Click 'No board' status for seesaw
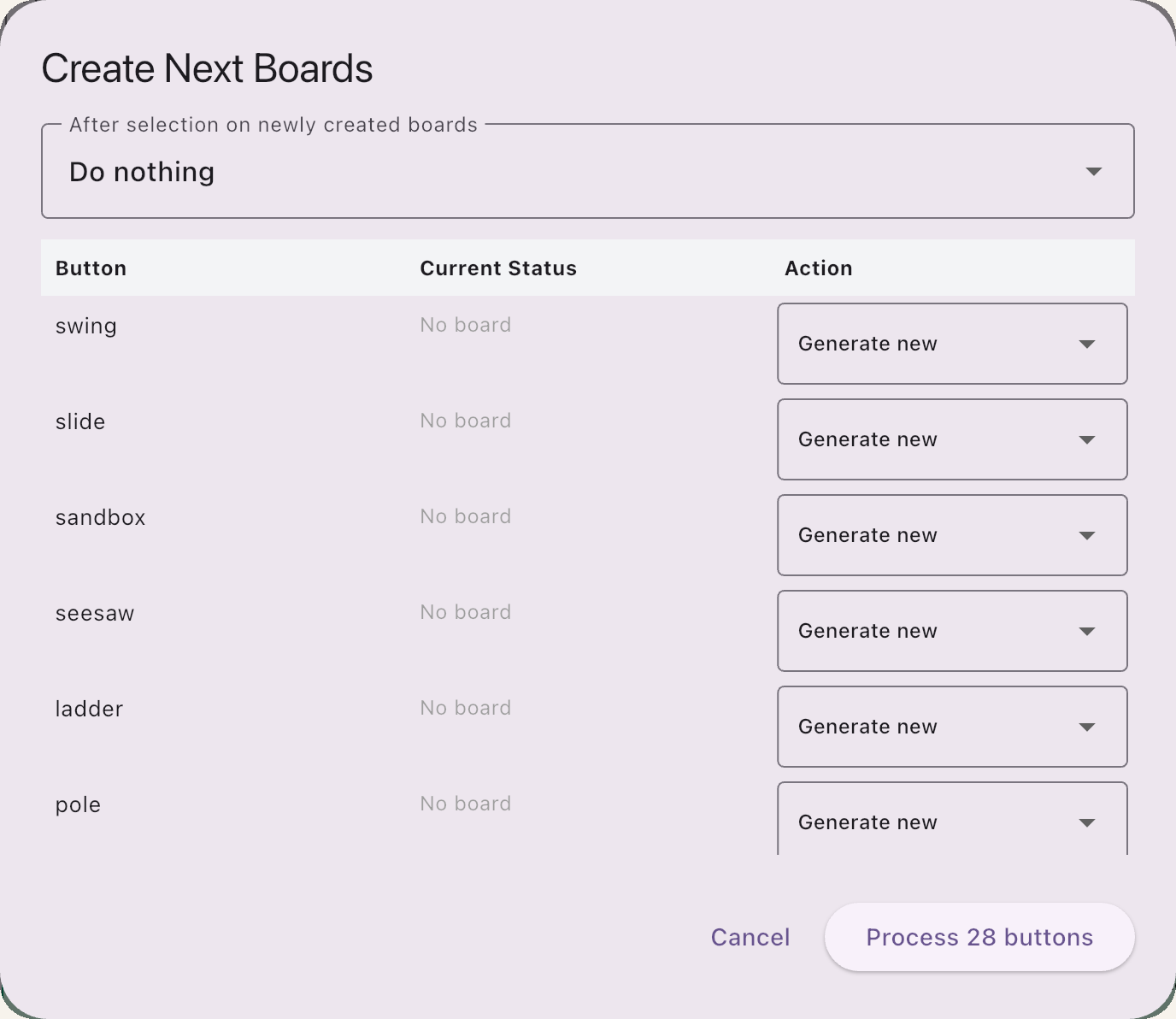The image size is (1176, 1019). click(466, 612)
